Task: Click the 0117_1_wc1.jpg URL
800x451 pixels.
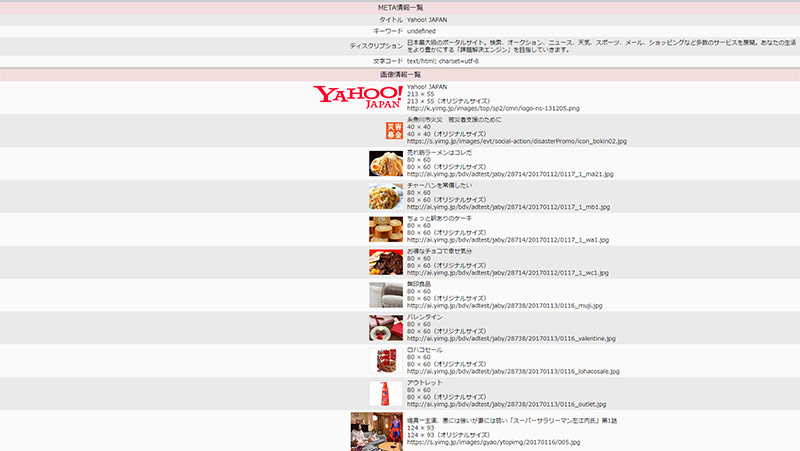Action: point(508,273)
